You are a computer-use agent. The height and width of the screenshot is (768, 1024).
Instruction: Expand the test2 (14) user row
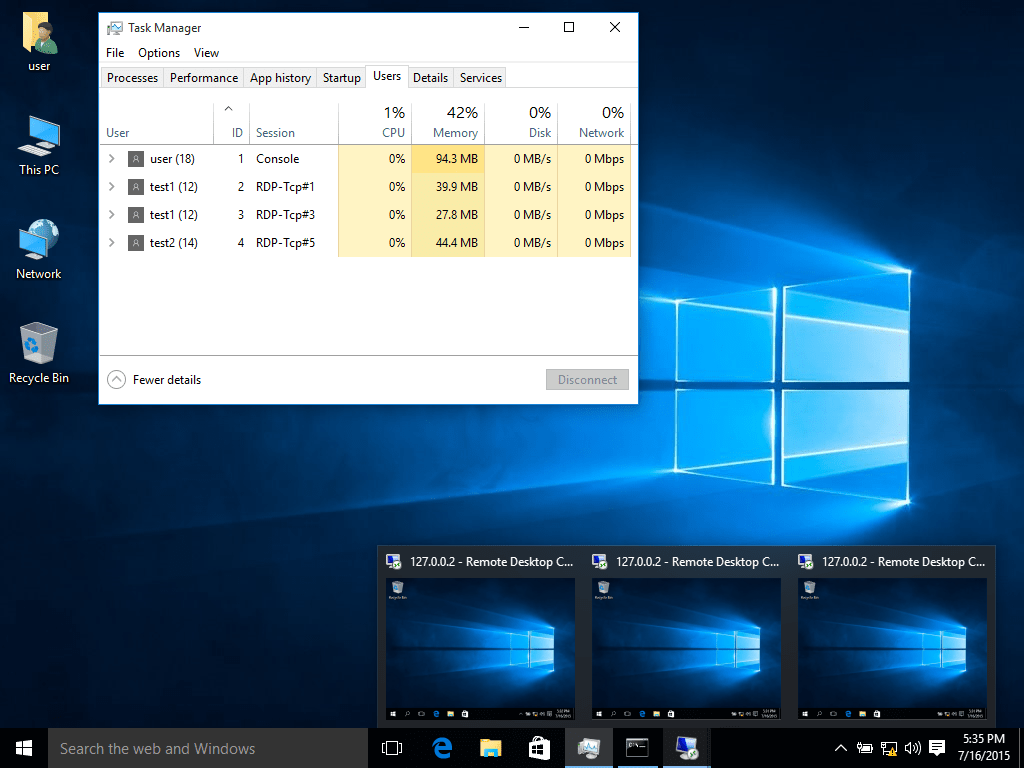pos(112,243)
